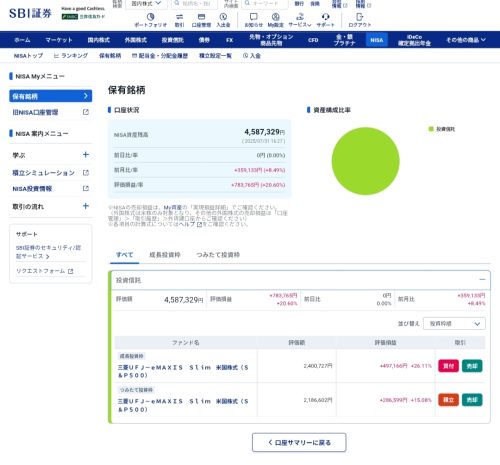Click the 銘柄名 stock search input field
The image size is (500, 465).
(x=194, y=4)
